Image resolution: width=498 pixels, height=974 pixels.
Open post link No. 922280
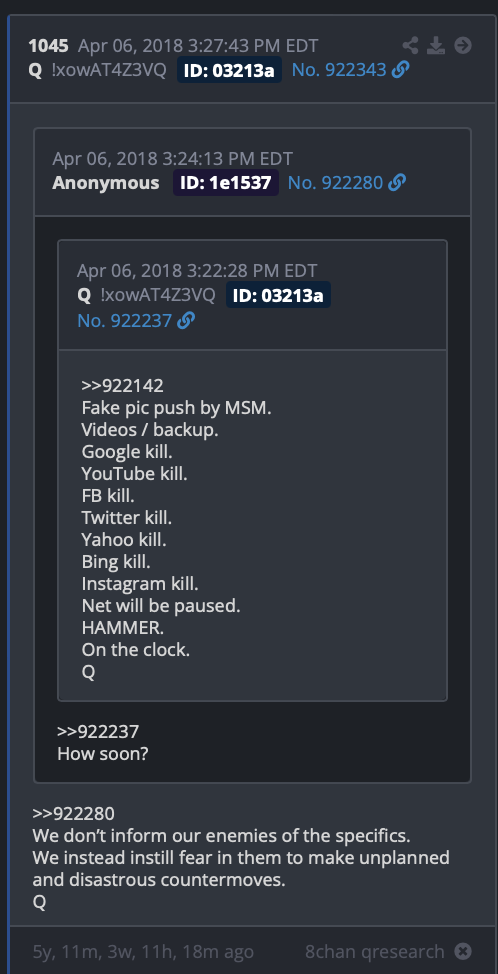[335, 183]
